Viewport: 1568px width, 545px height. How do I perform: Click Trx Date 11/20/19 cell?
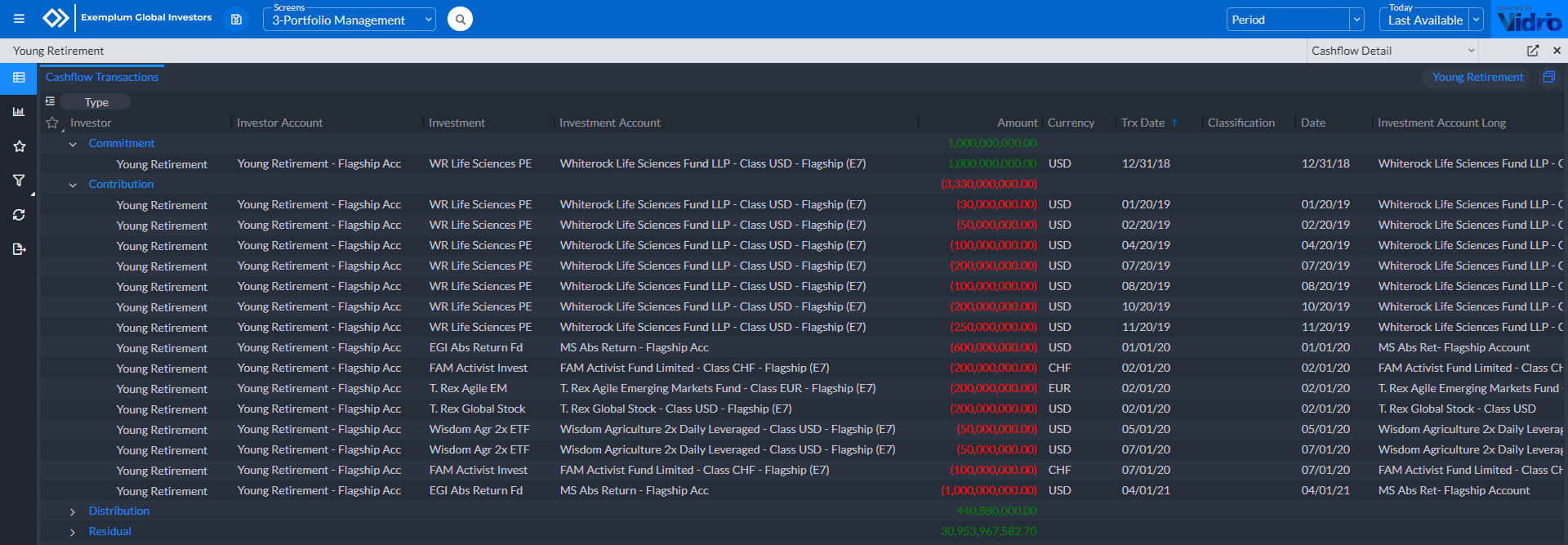(x=1146, y=327)
